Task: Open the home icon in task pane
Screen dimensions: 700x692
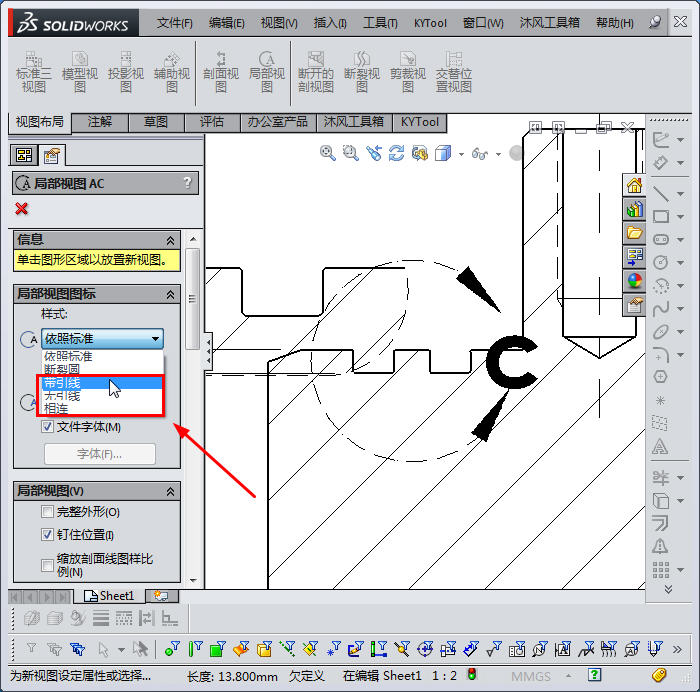Action: pos(634,186)
